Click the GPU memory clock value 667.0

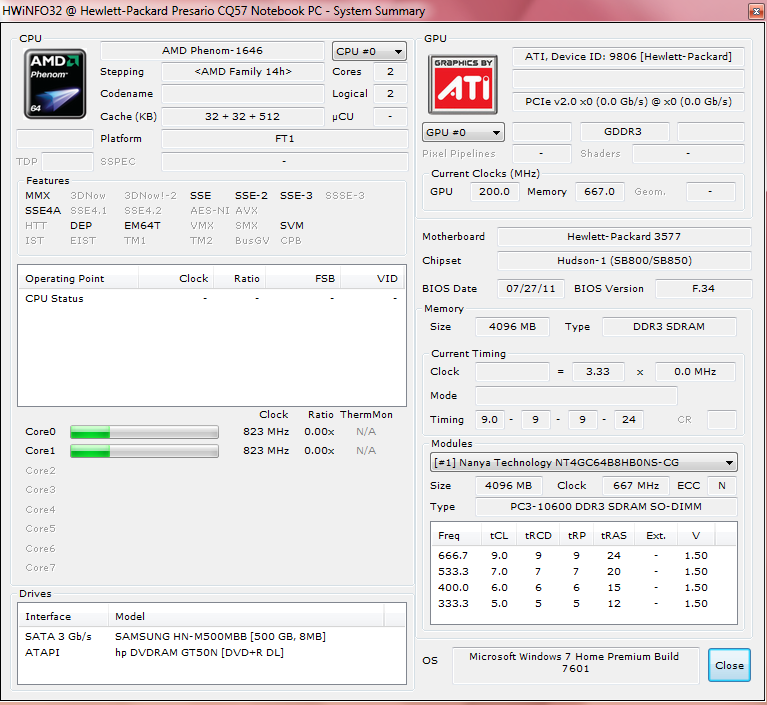[x=600, y=192]
